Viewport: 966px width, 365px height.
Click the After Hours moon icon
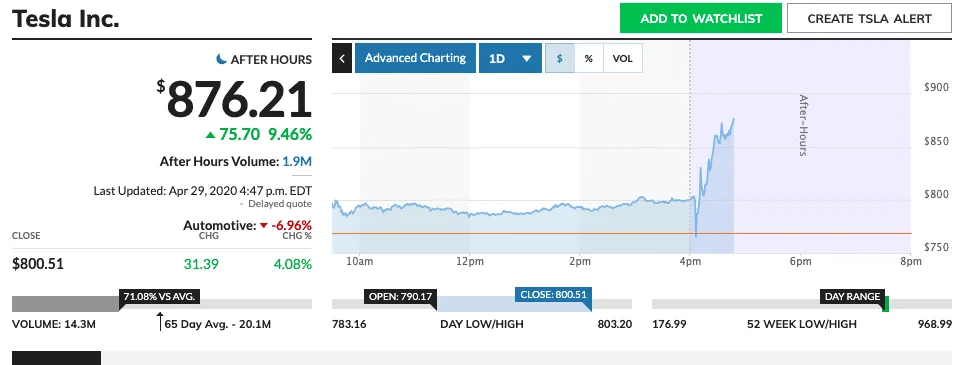(x=221, y=59)
